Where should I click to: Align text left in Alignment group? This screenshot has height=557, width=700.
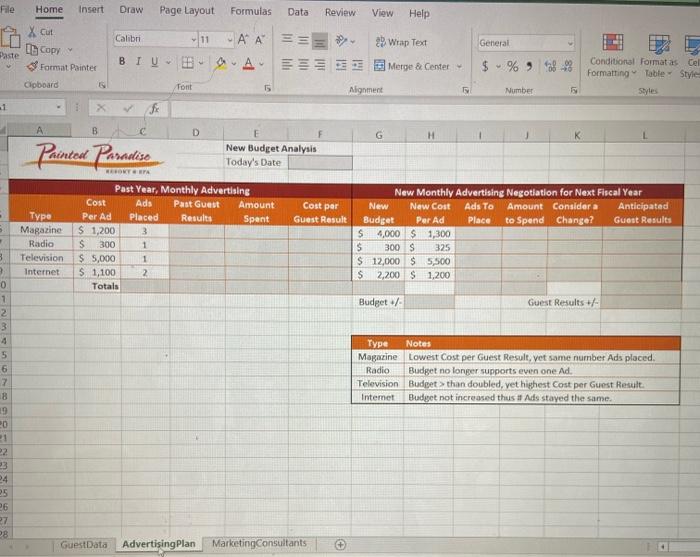[x=287, y=64]
